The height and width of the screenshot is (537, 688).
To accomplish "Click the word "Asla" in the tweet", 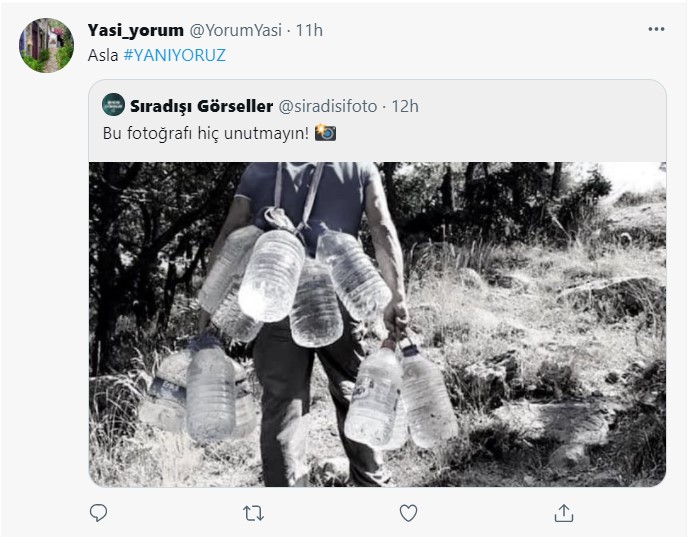I will point(103,55).
